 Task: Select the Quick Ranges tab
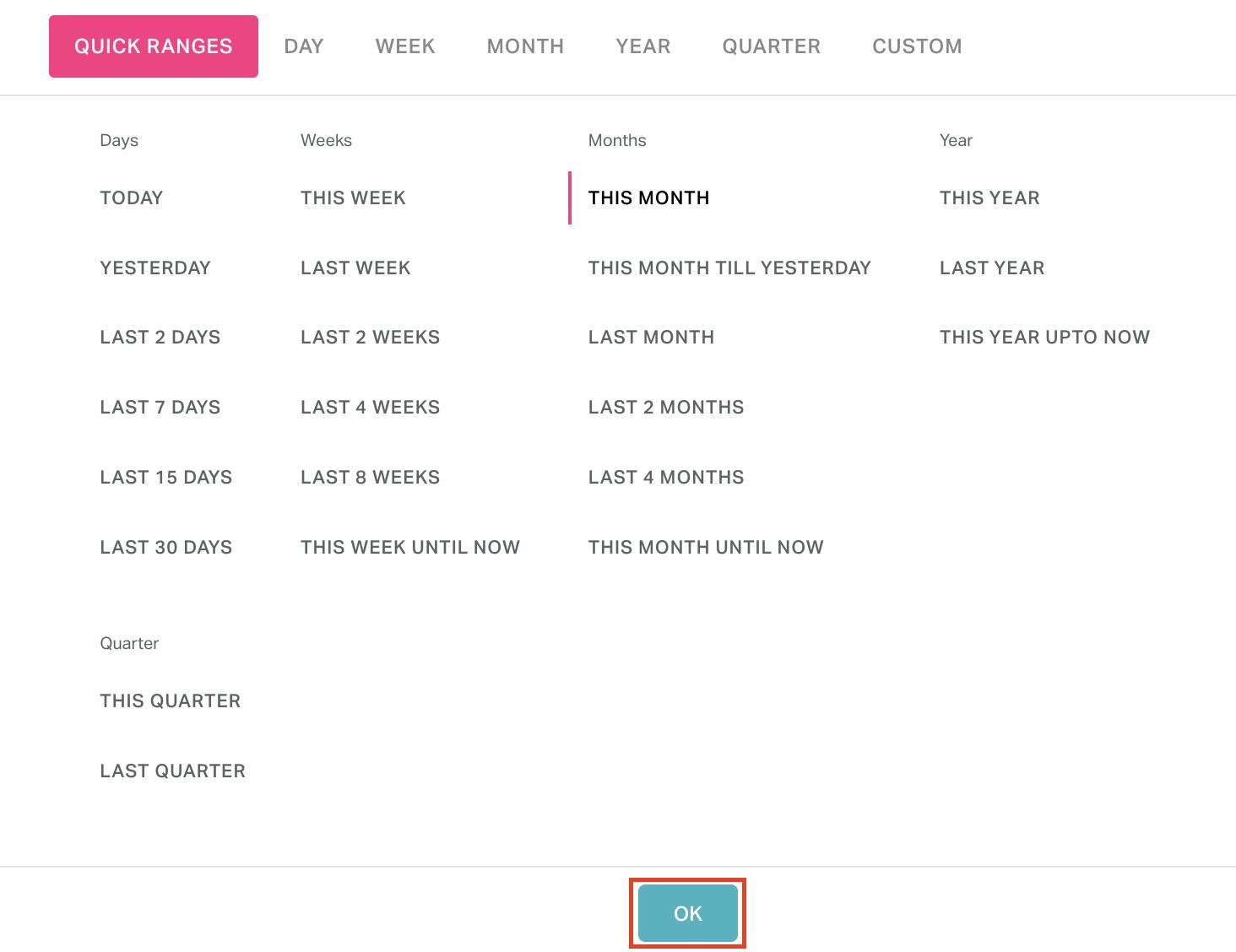[x=154, y=46]
